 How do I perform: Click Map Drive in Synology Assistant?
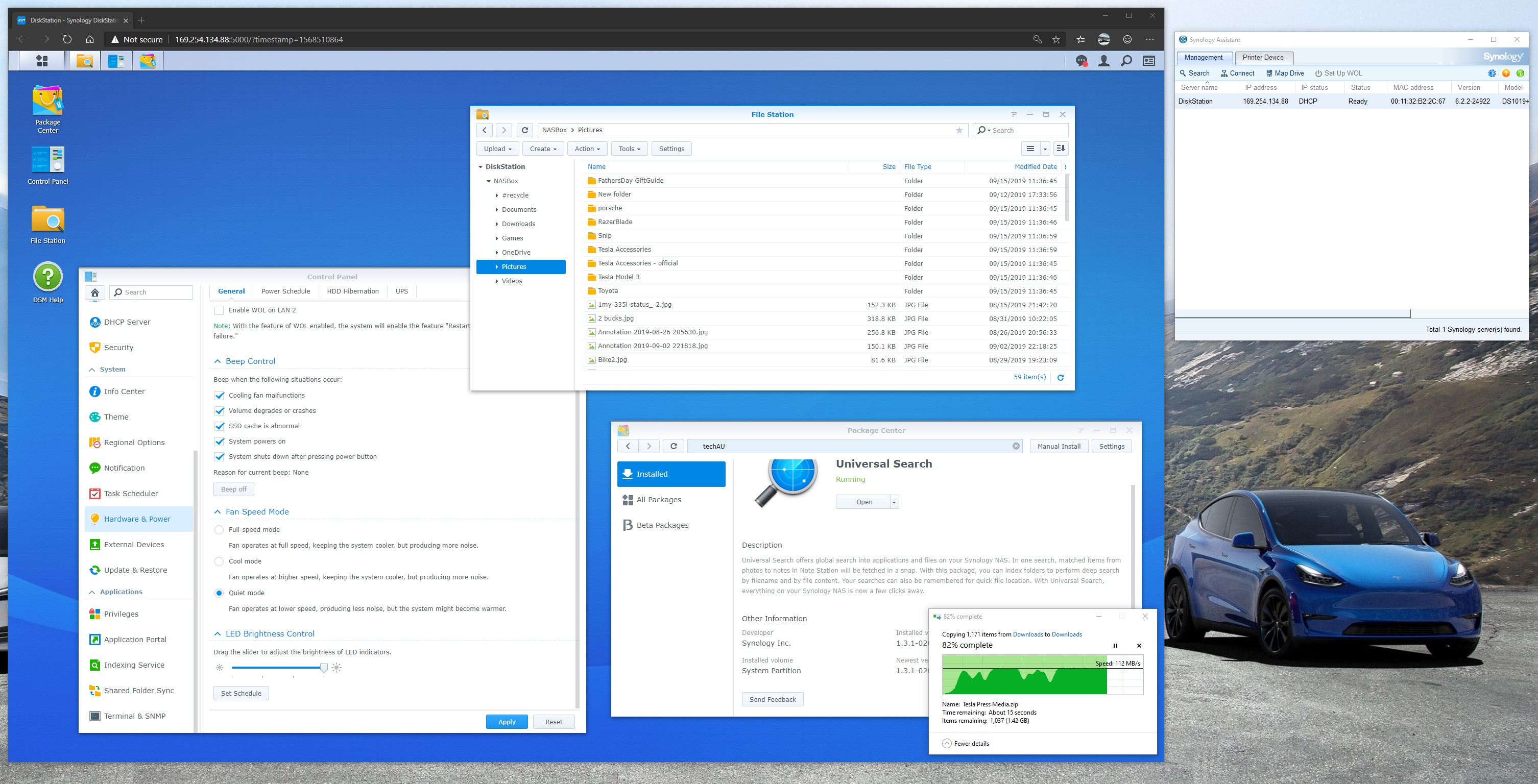[1284, 73]
